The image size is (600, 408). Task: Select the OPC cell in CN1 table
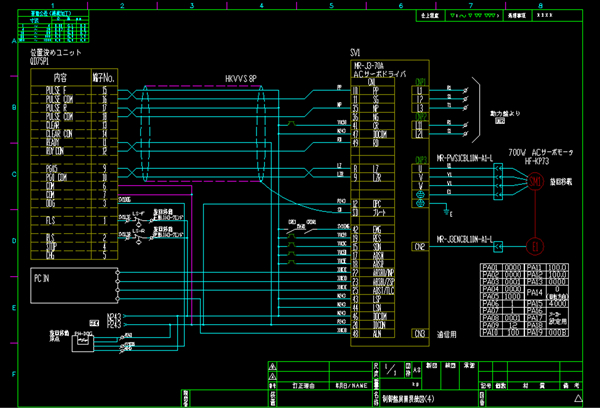(377, 204)
